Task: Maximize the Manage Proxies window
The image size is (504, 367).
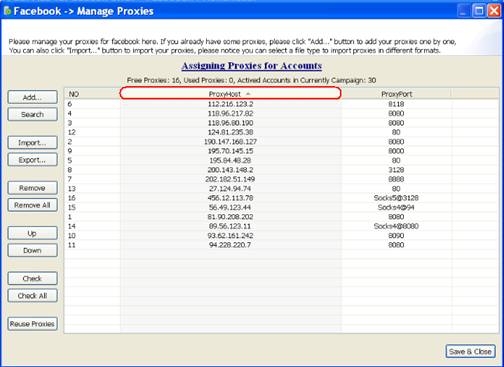Action: (479, 11)
